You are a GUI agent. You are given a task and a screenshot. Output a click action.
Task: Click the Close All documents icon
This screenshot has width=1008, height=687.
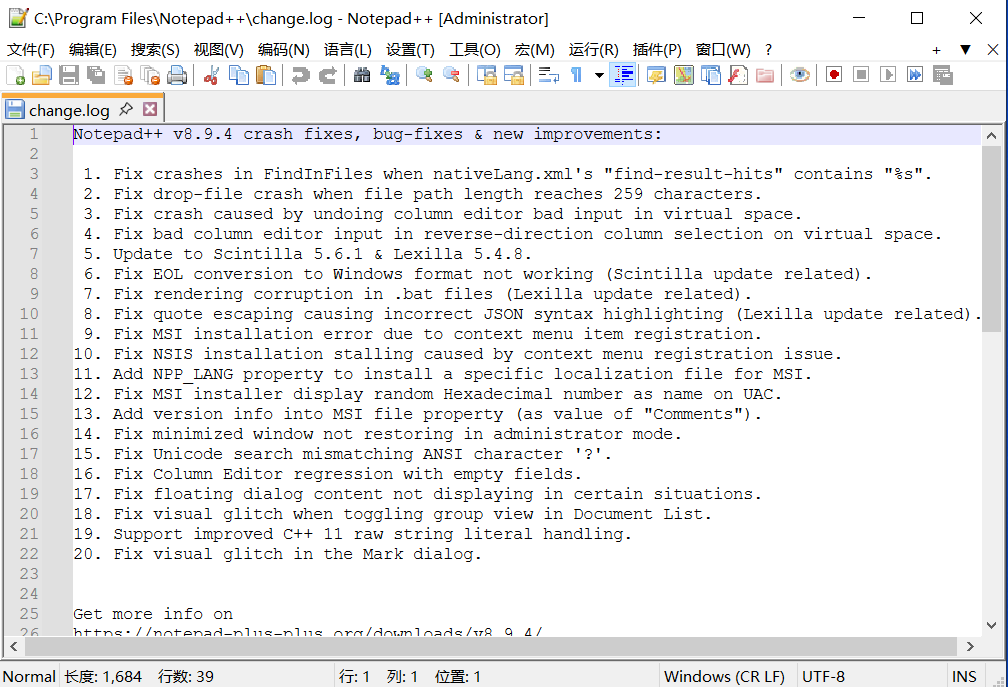point(150,75)
